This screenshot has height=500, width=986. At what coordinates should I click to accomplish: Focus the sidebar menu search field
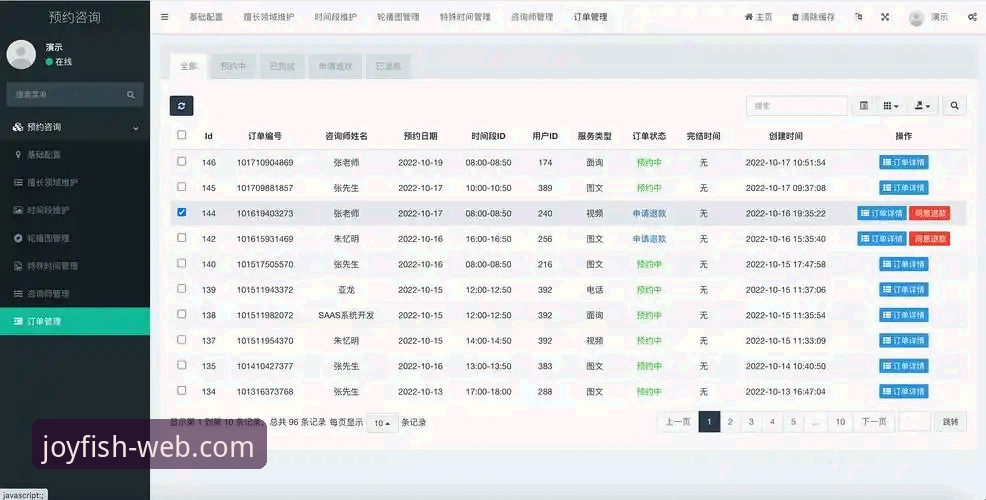(66, 95)
